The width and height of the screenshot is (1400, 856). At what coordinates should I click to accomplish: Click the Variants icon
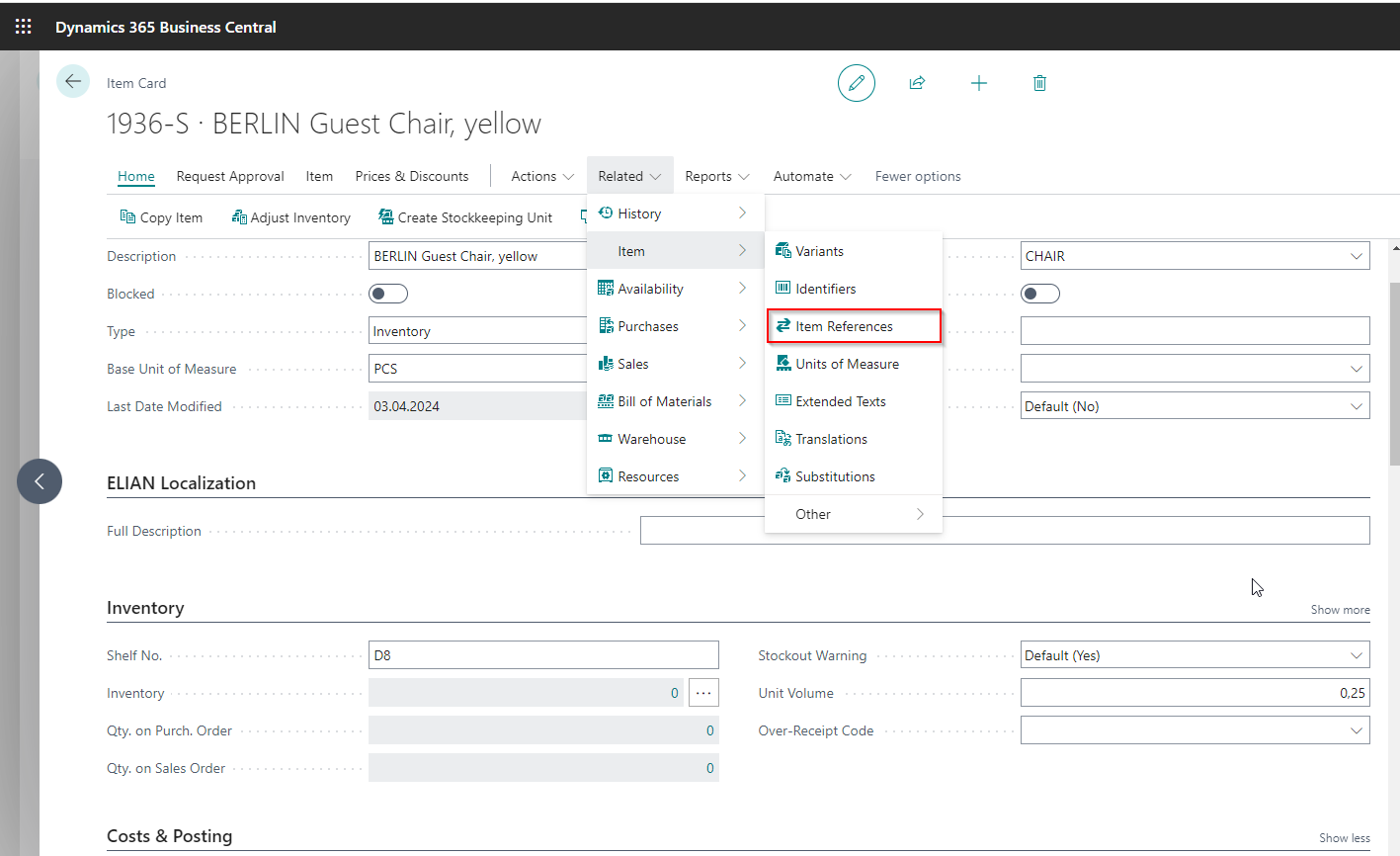(x=783, y=250)
